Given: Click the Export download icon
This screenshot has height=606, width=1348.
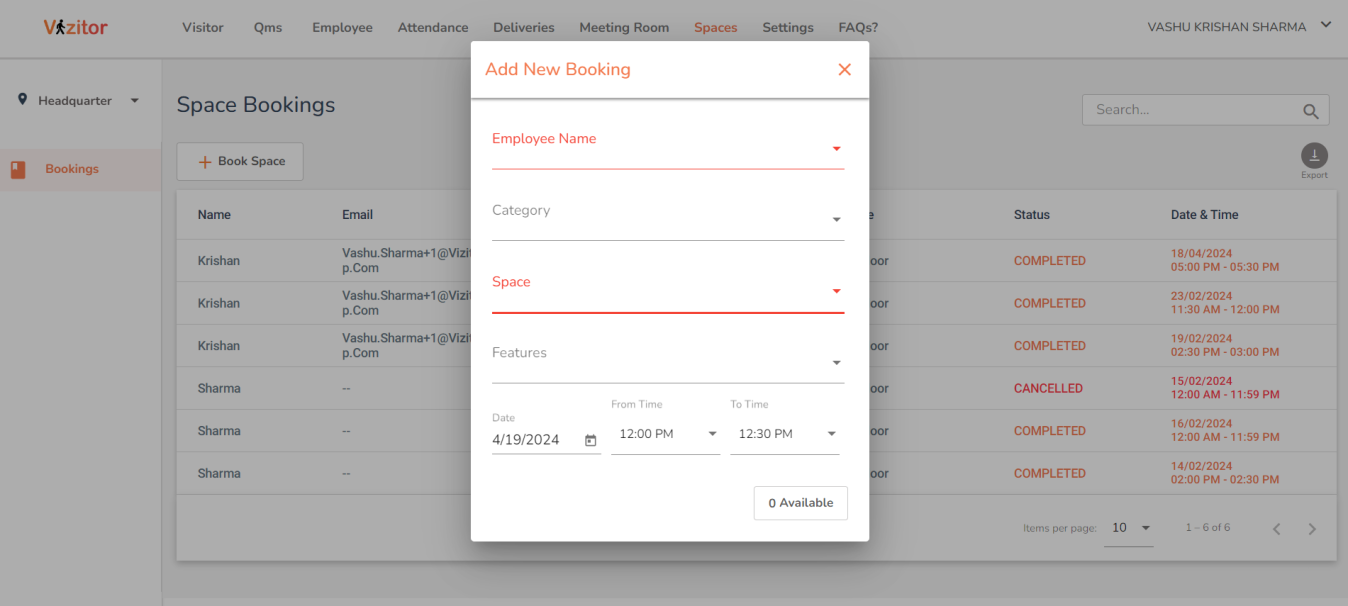Looking at the screenshot, I should pyautogui.click(x=1313, y=156).
